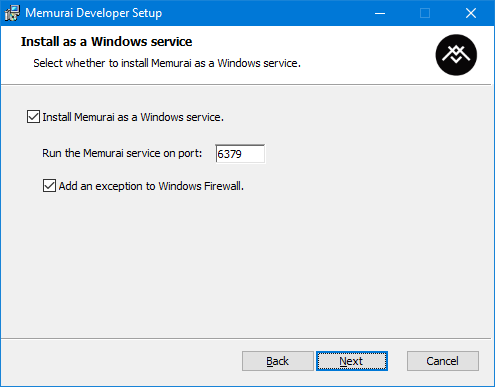Viewport: 495px width, 387px height.
Task: Click the horizontal separator above the buttons
Action: click(246, 339)
